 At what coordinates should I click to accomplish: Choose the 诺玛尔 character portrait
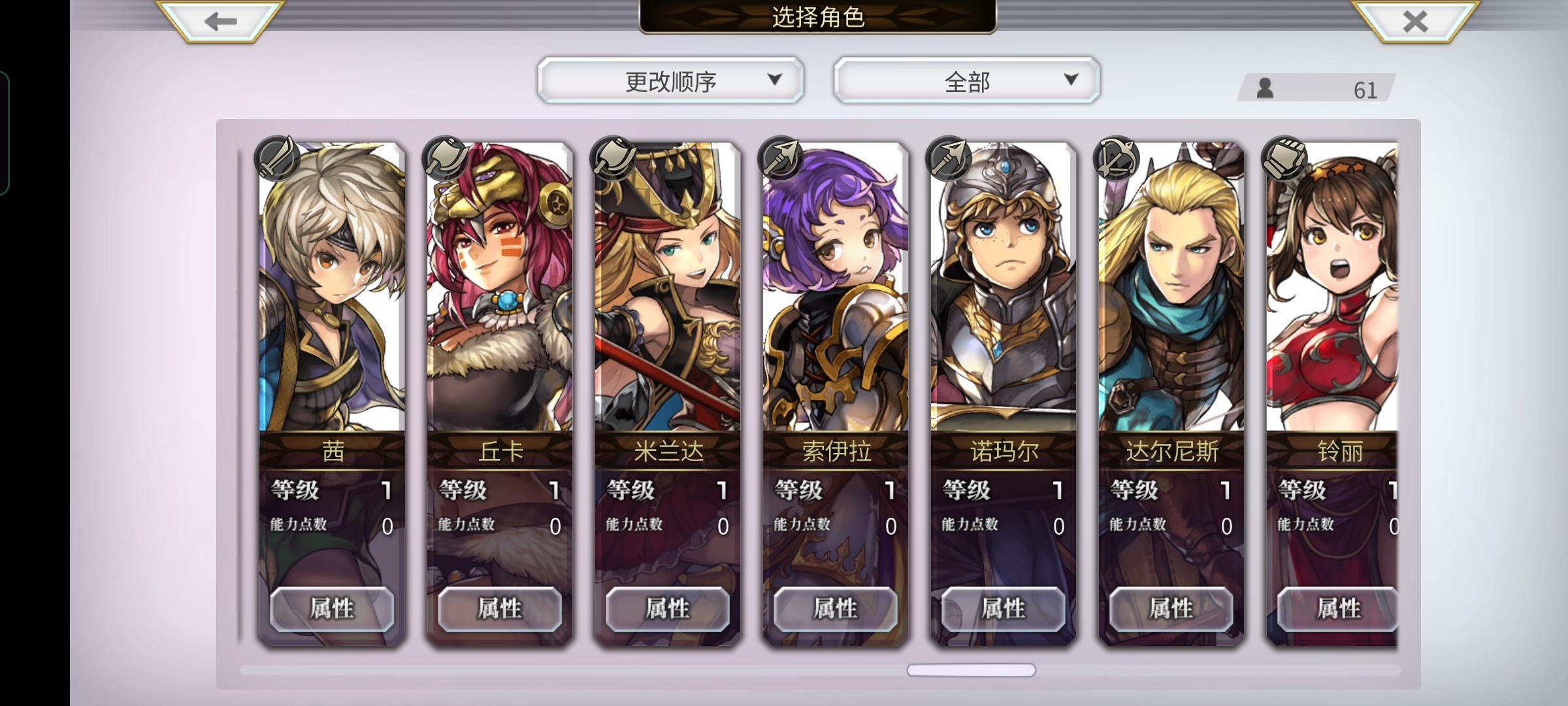(1004, 288)
